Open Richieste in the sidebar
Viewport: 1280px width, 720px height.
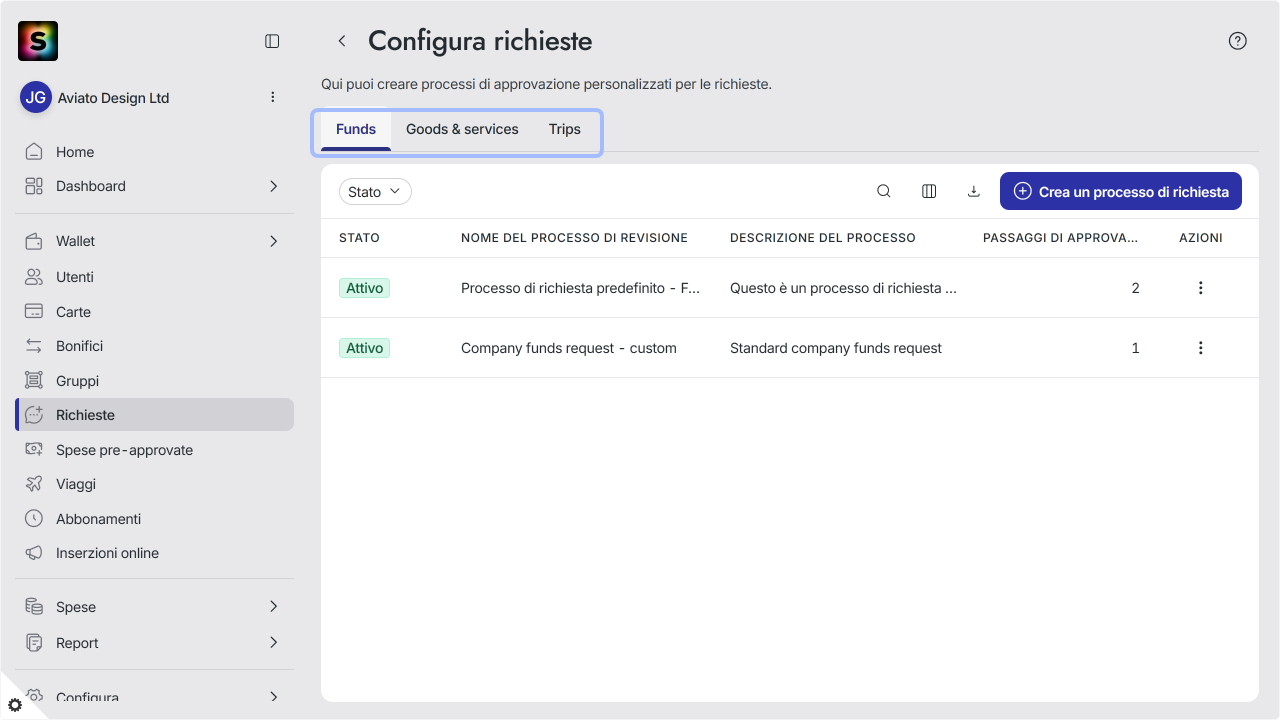(155, 415)
